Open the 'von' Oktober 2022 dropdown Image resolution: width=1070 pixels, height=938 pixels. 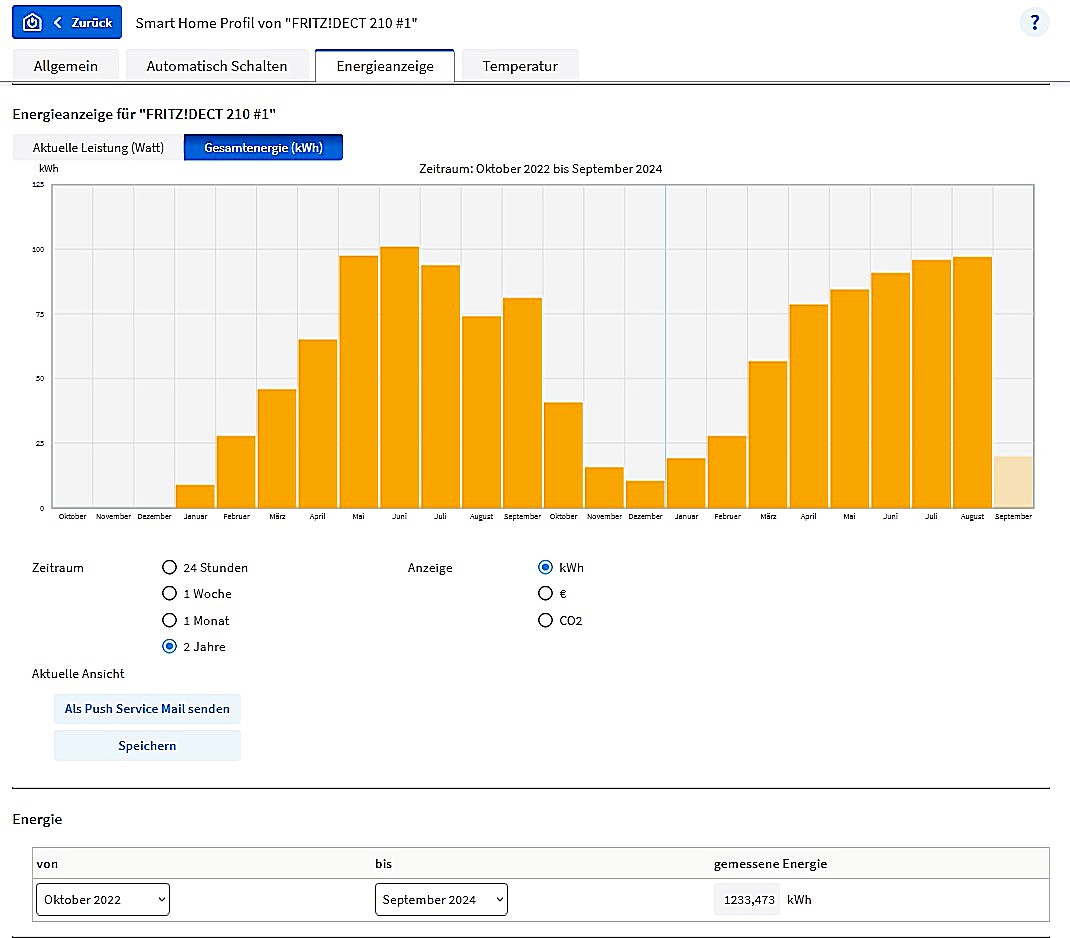(x=102, y=899)
